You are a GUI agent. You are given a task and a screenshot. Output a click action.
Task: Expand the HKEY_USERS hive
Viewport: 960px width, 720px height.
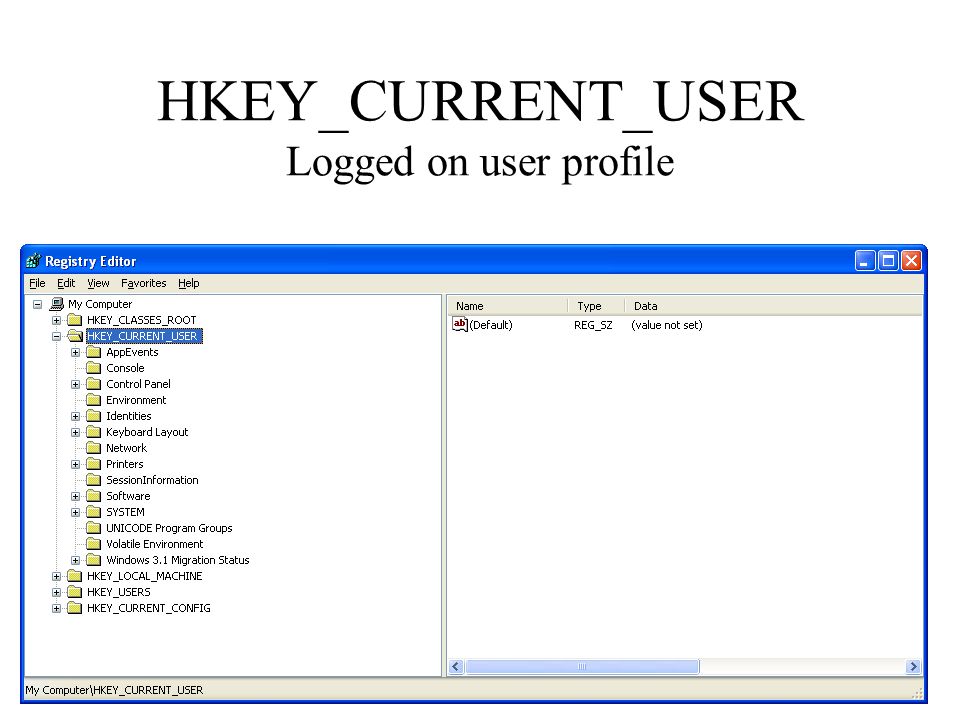[x=56, y=592]
